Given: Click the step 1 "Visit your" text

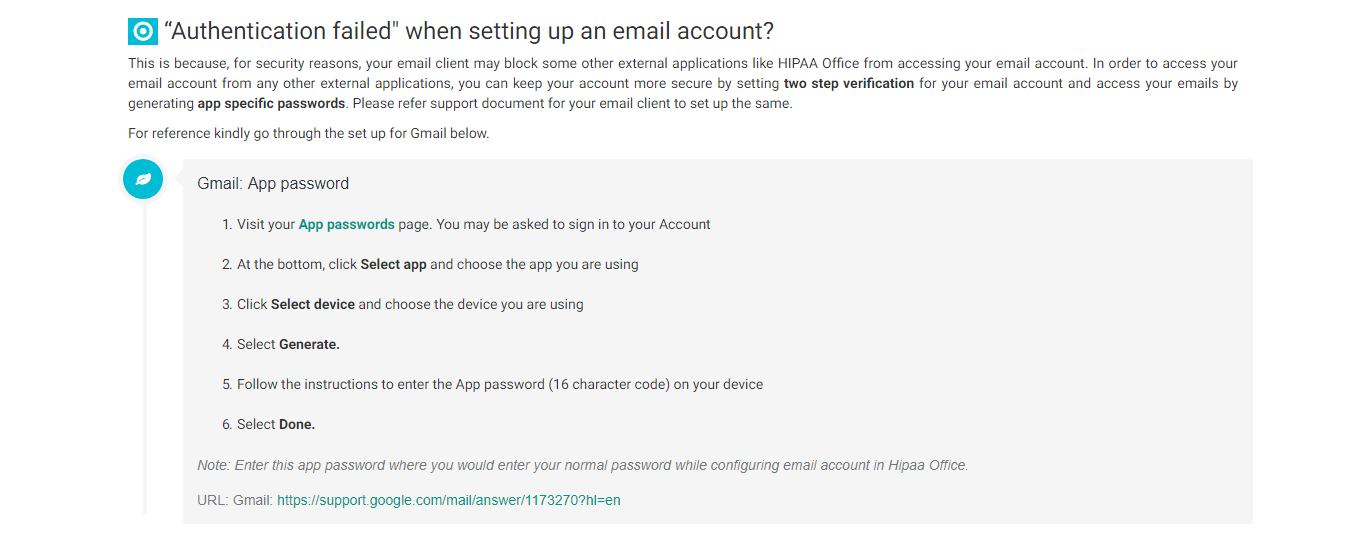Looking at the screenshot, I should [266, 224].
